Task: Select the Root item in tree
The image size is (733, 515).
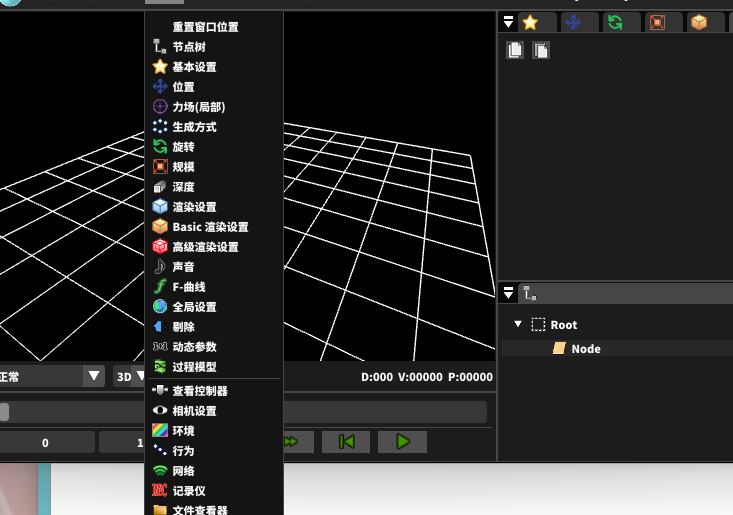Action: coord(563,324)
